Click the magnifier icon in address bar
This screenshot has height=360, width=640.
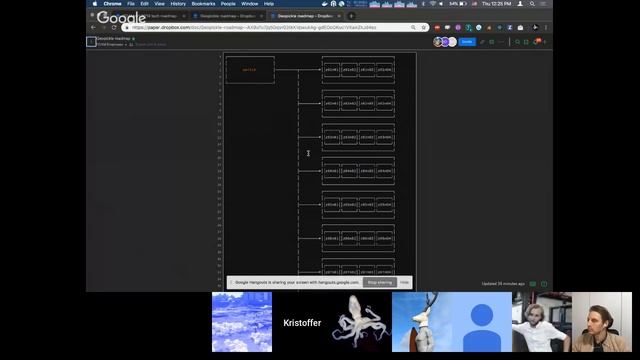413,27
